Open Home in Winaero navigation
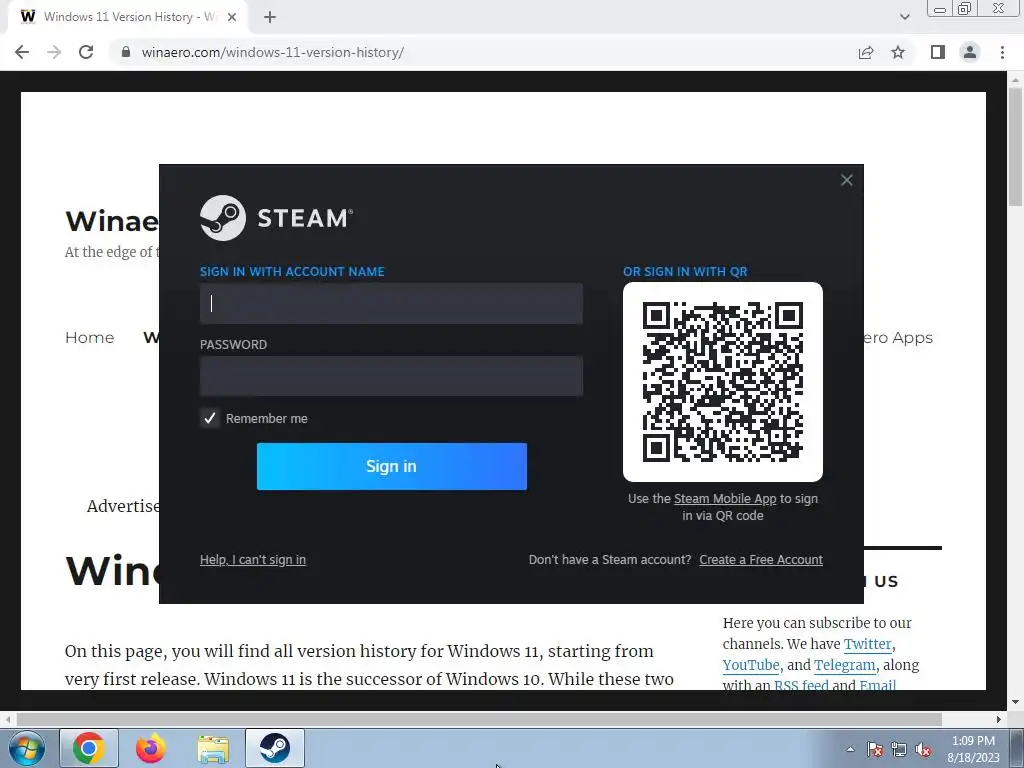The height and width of the screenshot is (768, 1024). (x=89, y=338)
